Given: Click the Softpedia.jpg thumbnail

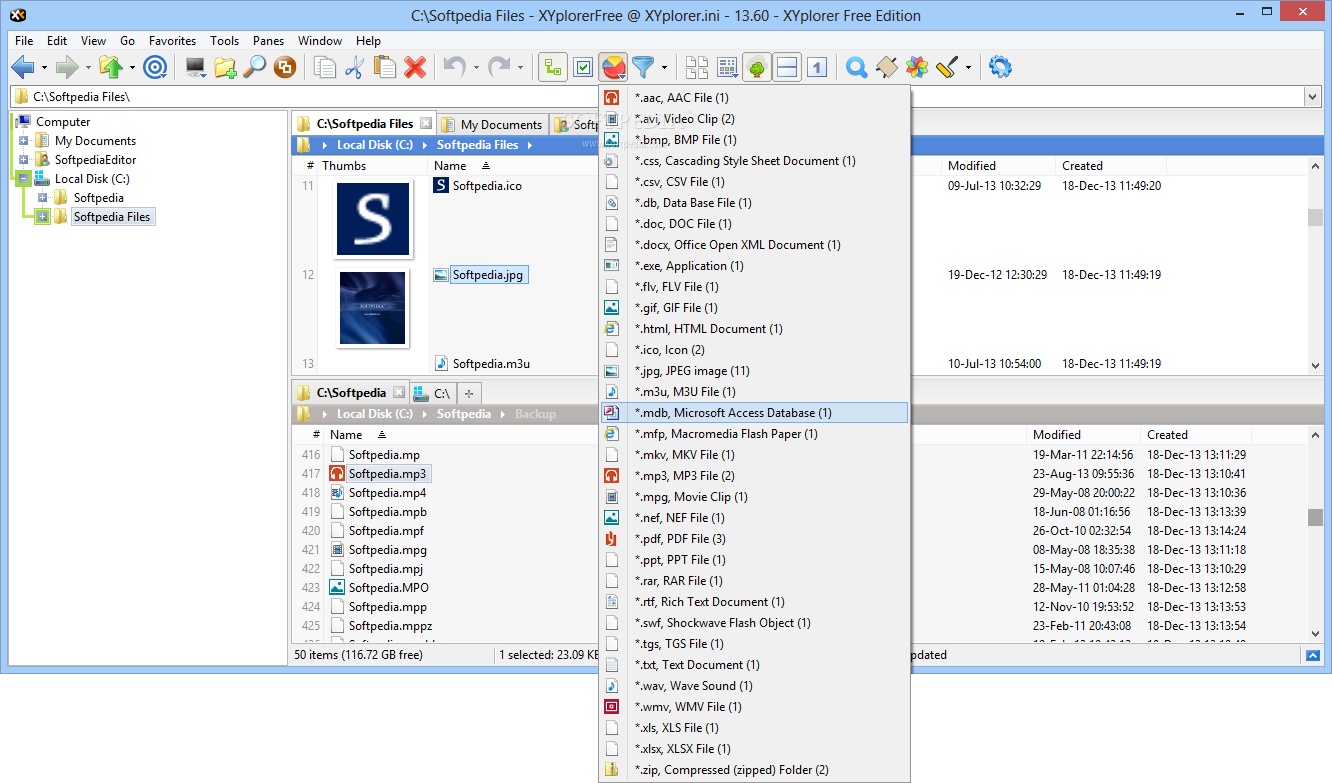Looking at the screenshot, I should [x=373, y=307].
